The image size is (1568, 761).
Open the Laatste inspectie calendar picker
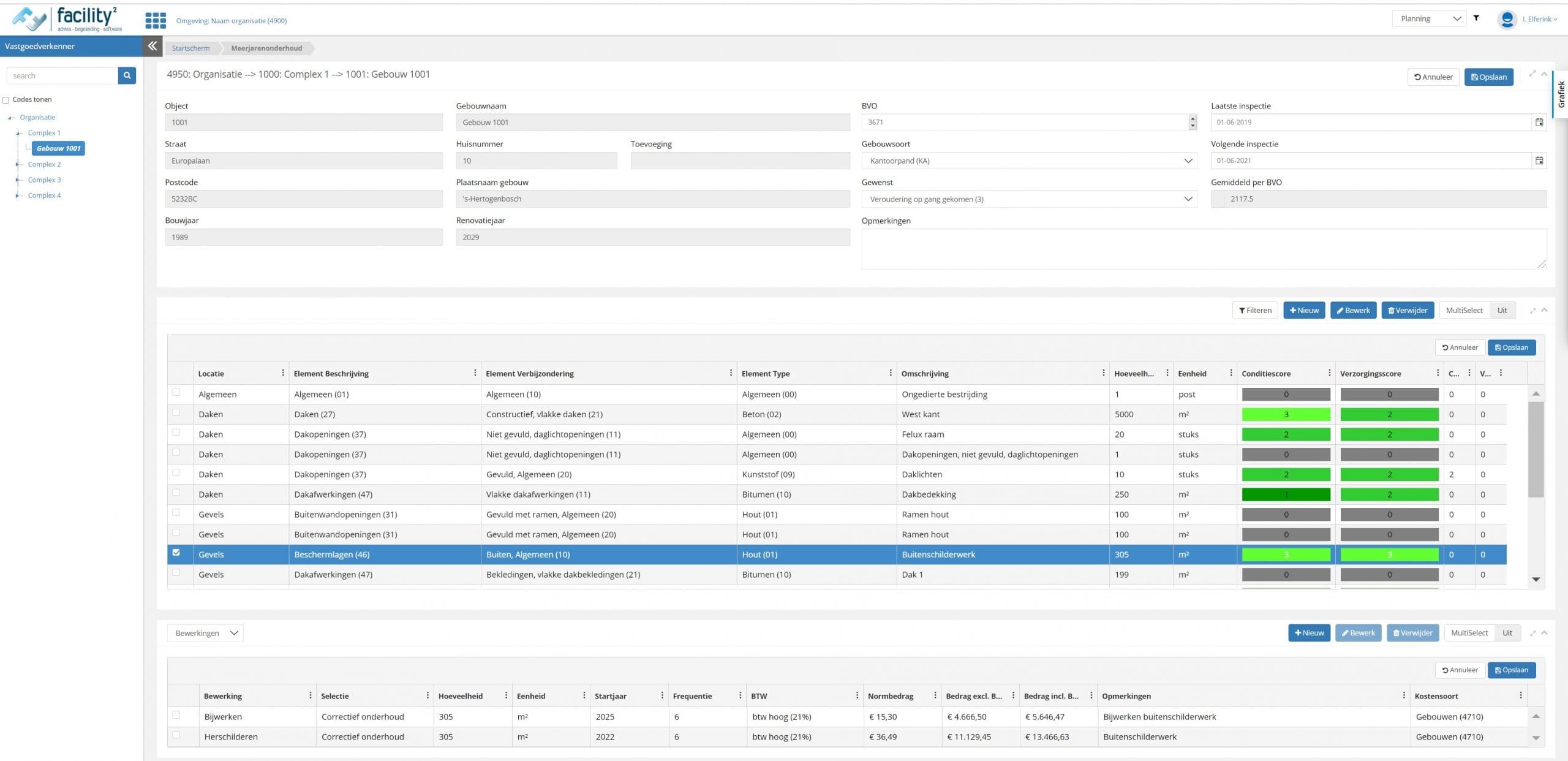pos(1539,123)
